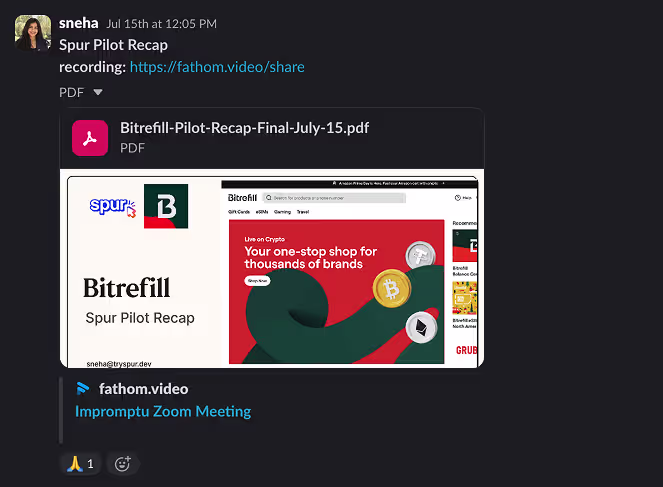Click the pink PDF file icon
663x487 pixels.
tap(90, 138)
